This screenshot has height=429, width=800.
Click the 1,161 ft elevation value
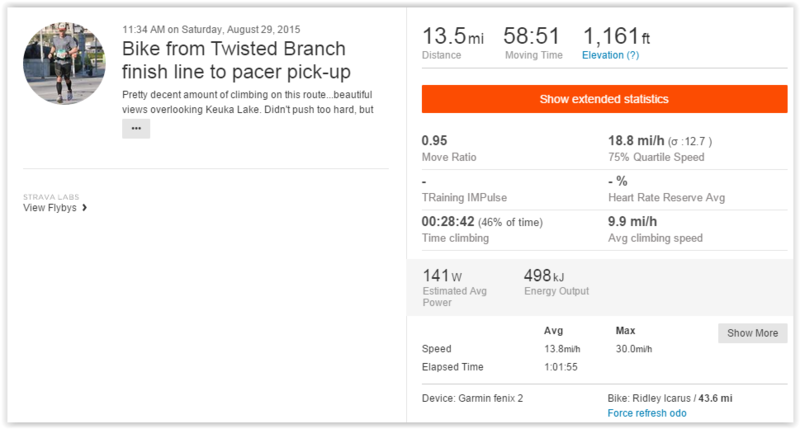[616, 37]
